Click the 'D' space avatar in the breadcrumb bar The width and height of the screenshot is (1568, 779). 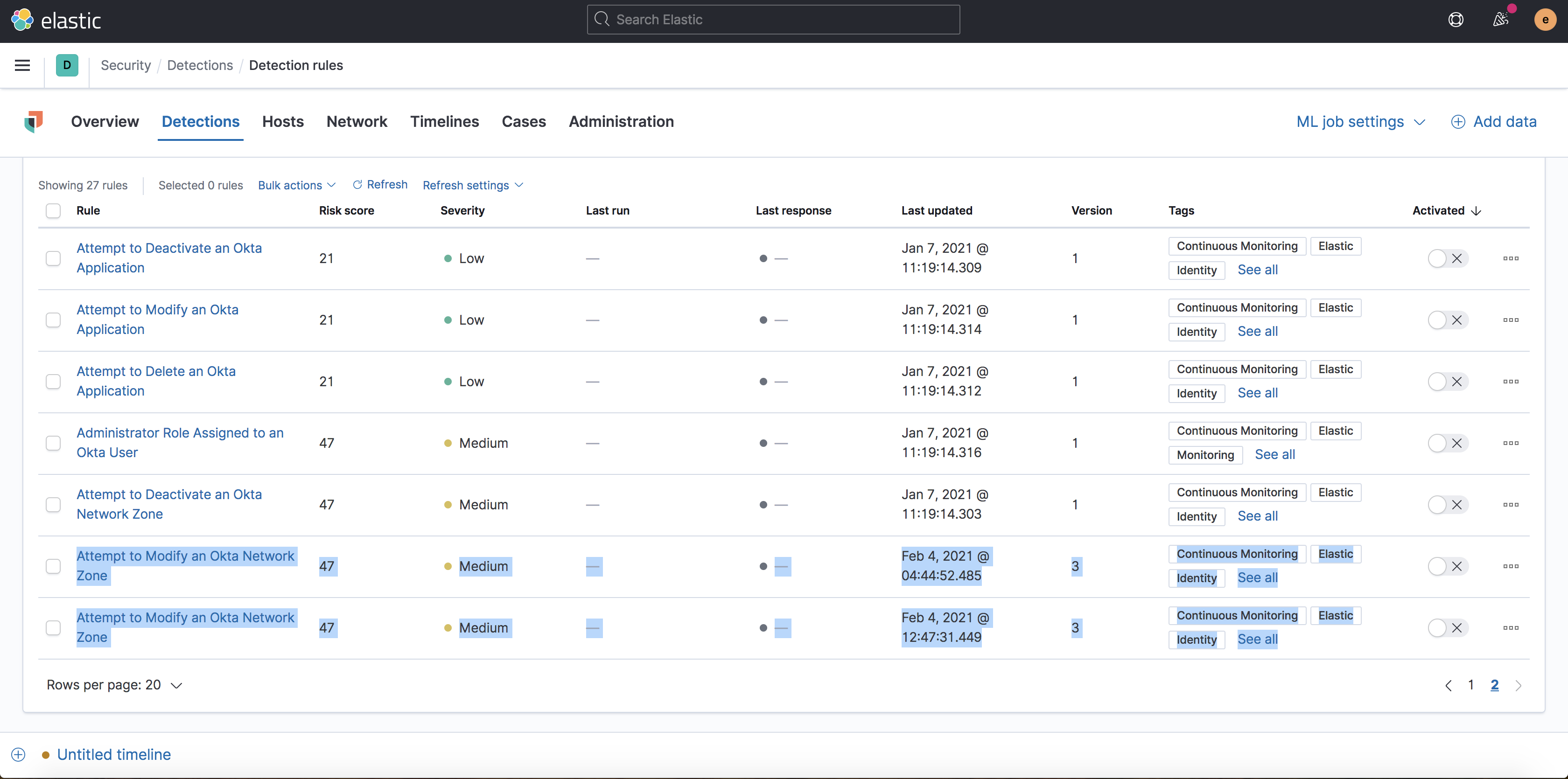(67, 65)
